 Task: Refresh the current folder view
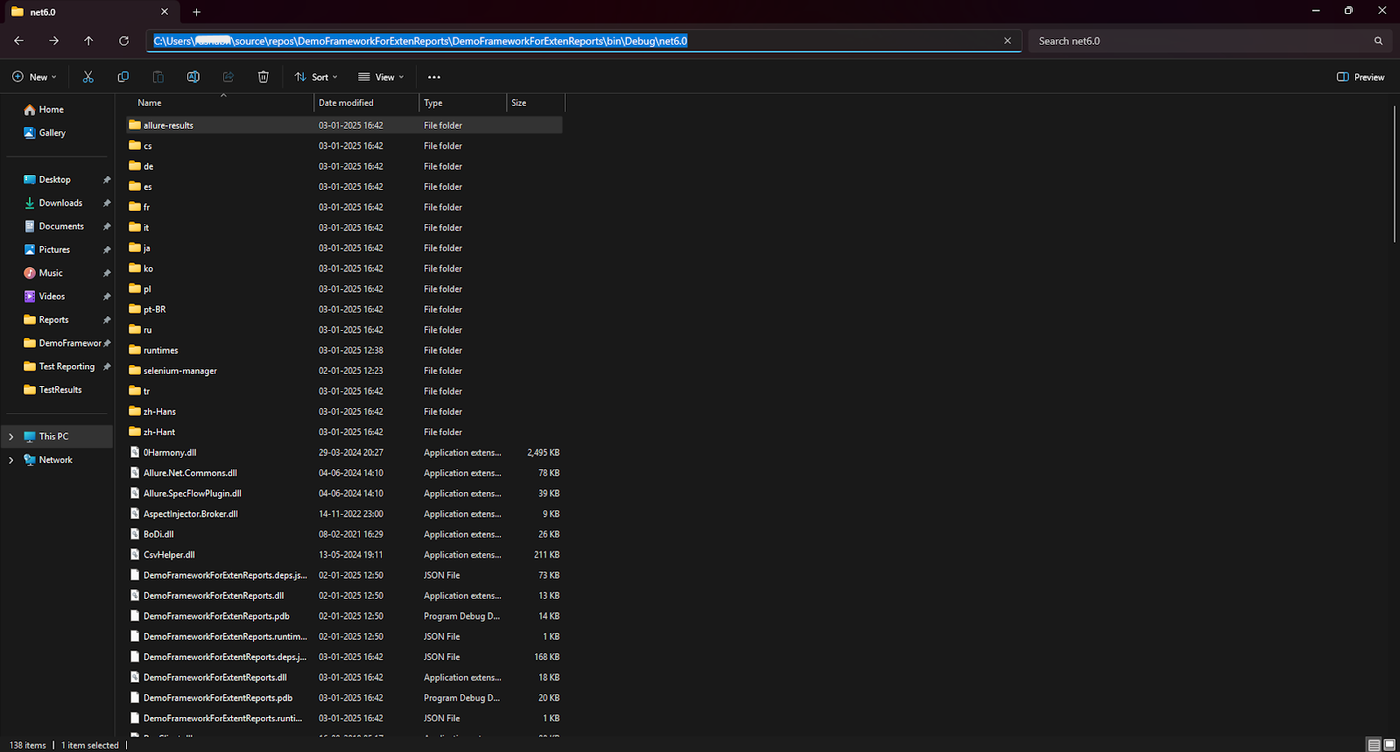pos(124,41)
